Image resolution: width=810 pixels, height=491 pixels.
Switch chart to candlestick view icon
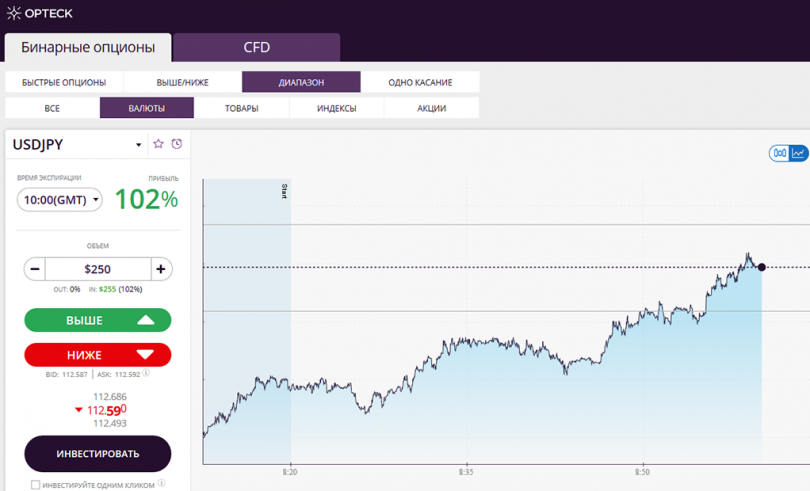click(780, 153)
